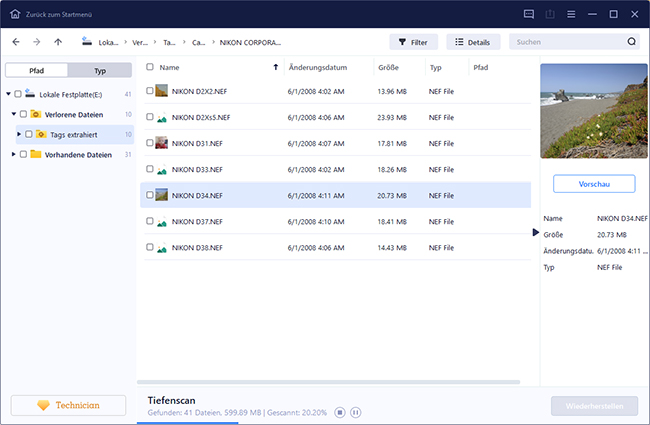Check the NIKON D31.NEF checkbox

(150, 143)
